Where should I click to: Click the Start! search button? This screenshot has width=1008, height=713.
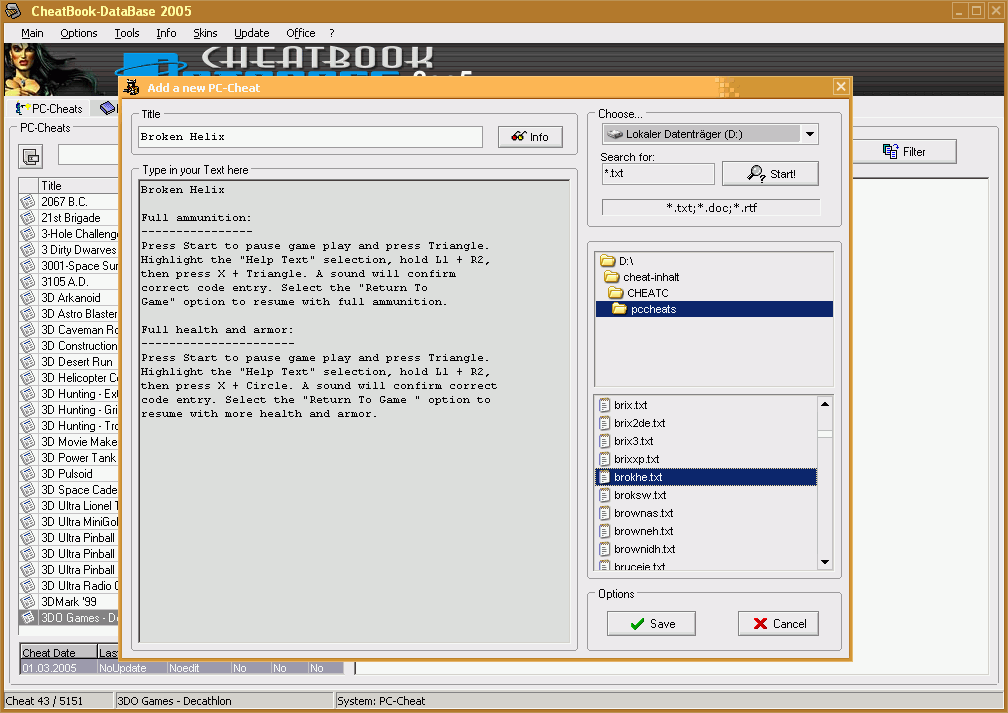[770, 174]
